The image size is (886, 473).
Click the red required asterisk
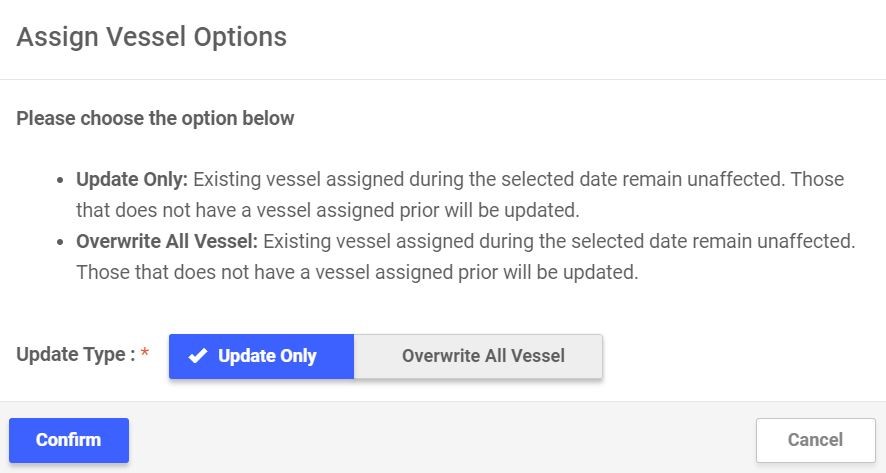click(145, 354)
